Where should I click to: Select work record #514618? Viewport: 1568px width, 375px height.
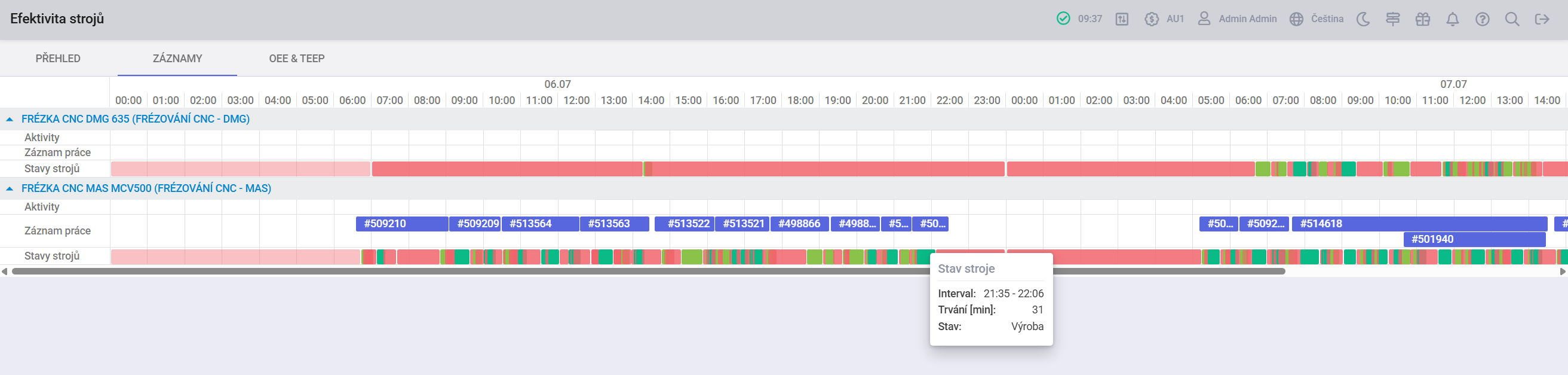click(1419, 224)
